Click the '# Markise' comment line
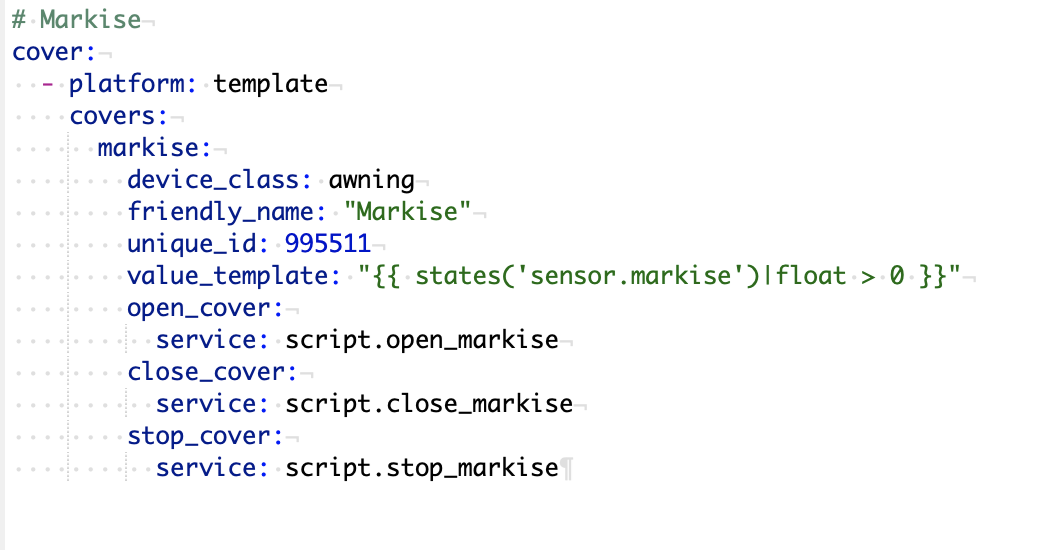The width and height of the screenshot is (1050, 550). coord(76,19)
